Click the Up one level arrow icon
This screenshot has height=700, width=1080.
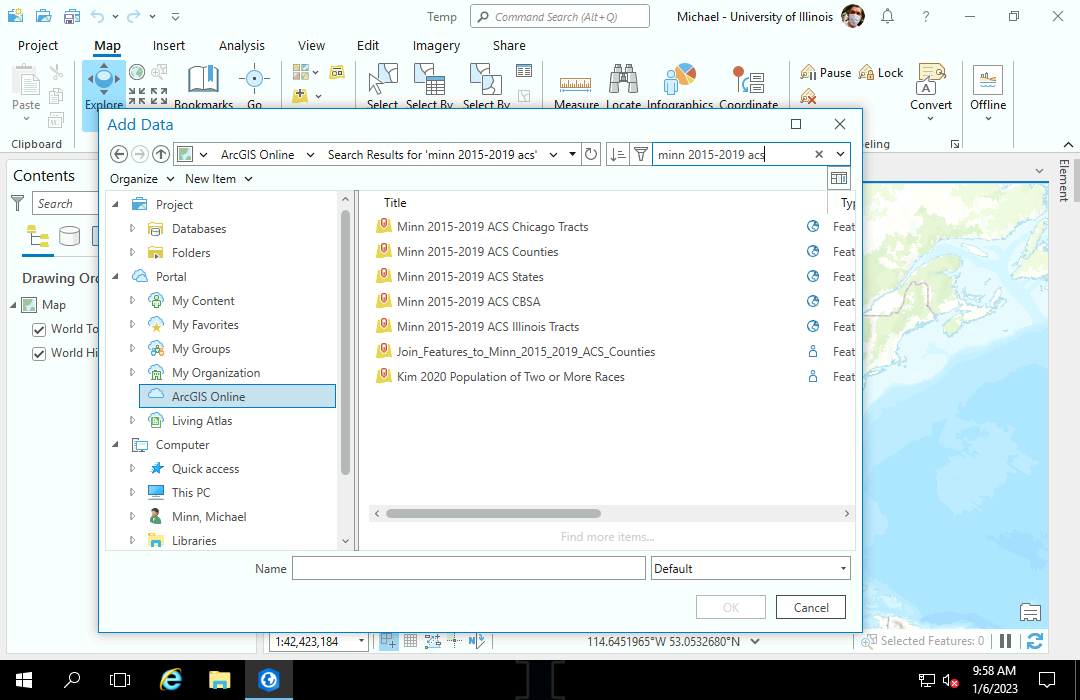[161, 154]
